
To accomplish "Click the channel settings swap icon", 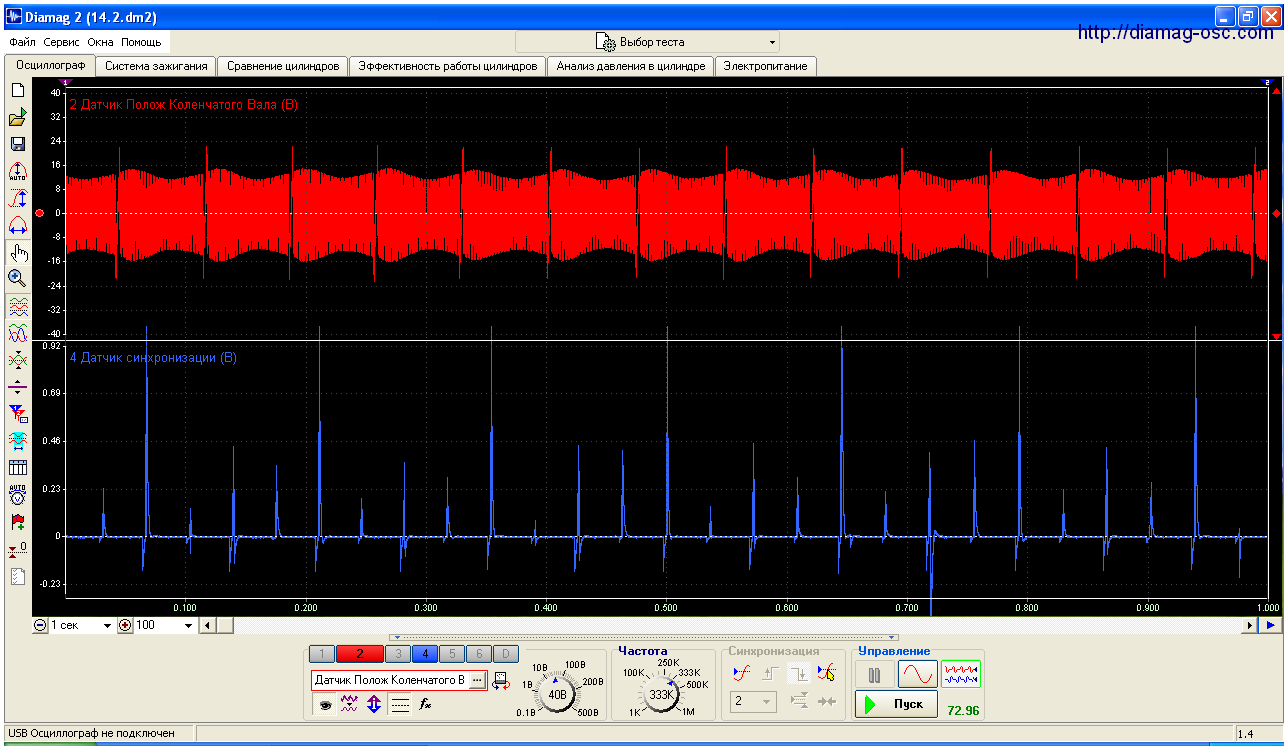I will pos(501,681).
